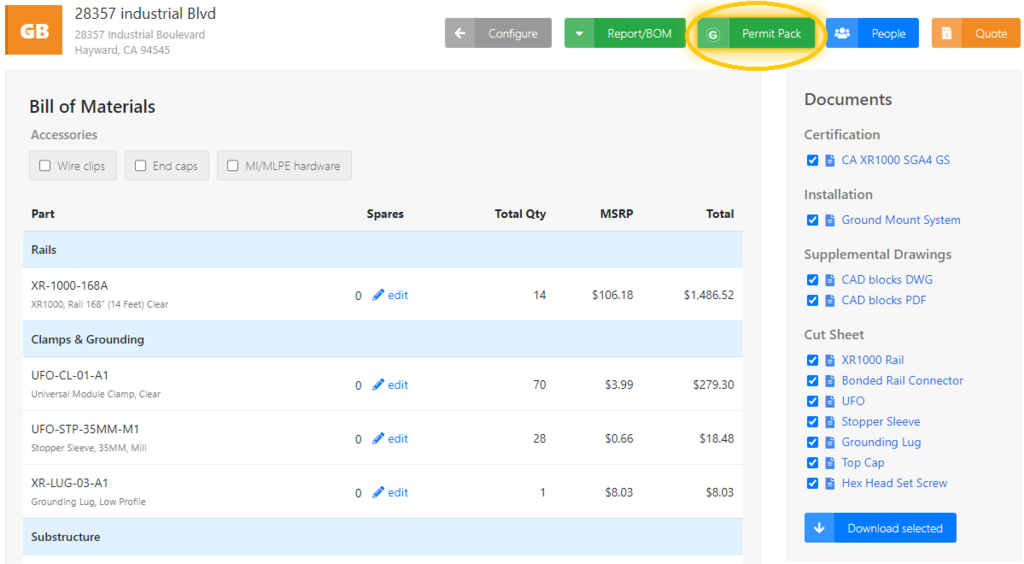This screenshot has height=564, width=1024.
Task: Click the GB orange project logo
Action: (34, 31)
